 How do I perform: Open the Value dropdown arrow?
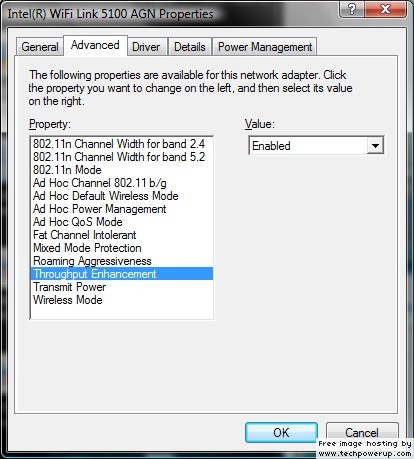[375, 146]
